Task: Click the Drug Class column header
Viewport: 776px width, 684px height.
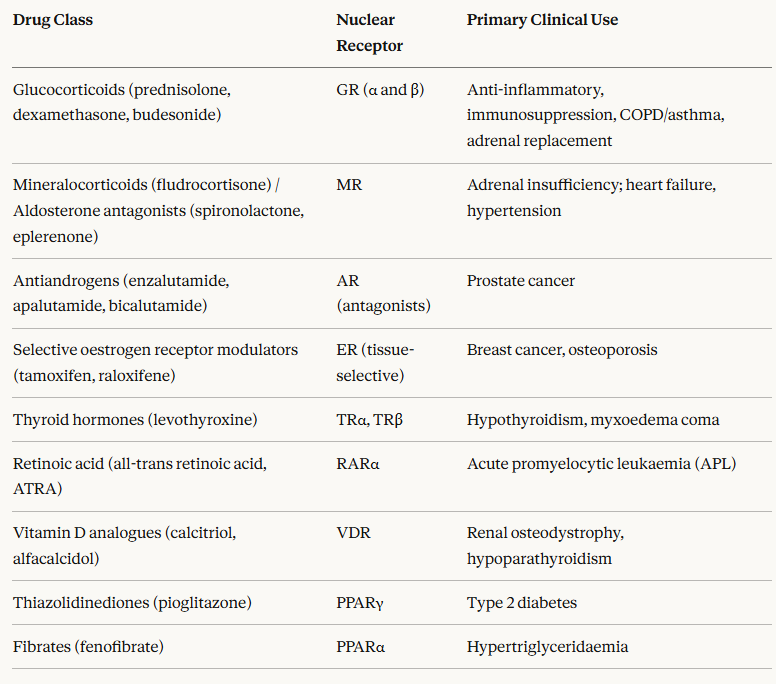Action: 53,20
